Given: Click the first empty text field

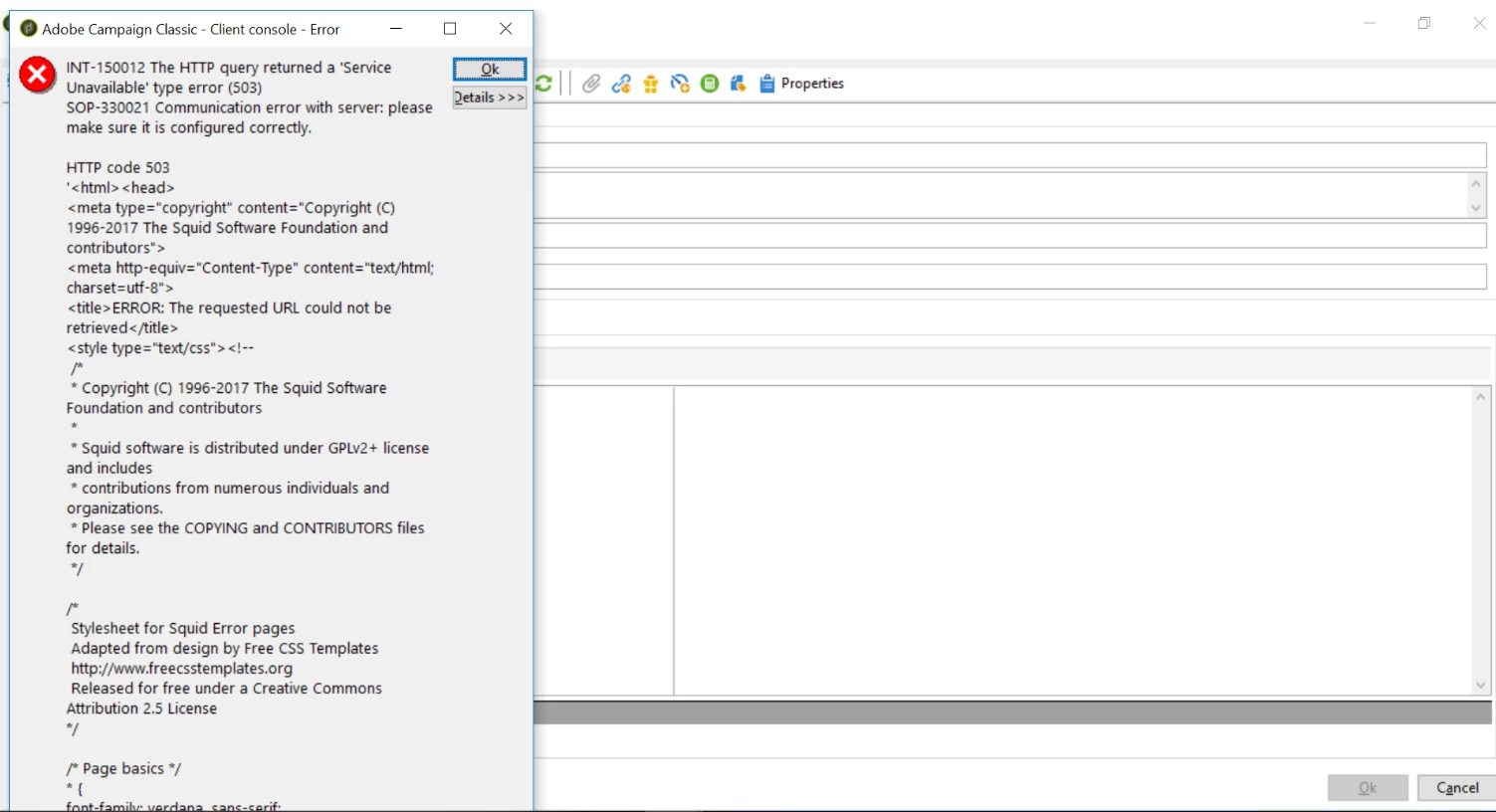Looking at the screenshot, I should click(1010, 155).
